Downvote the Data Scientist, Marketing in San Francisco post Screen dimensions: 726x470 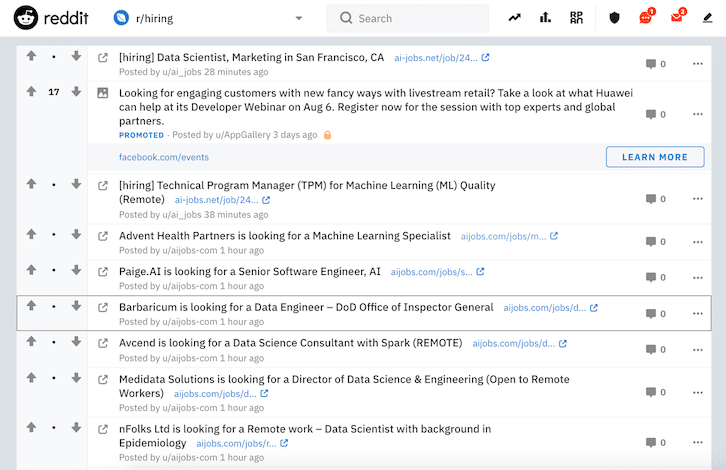tap(76, 56)
